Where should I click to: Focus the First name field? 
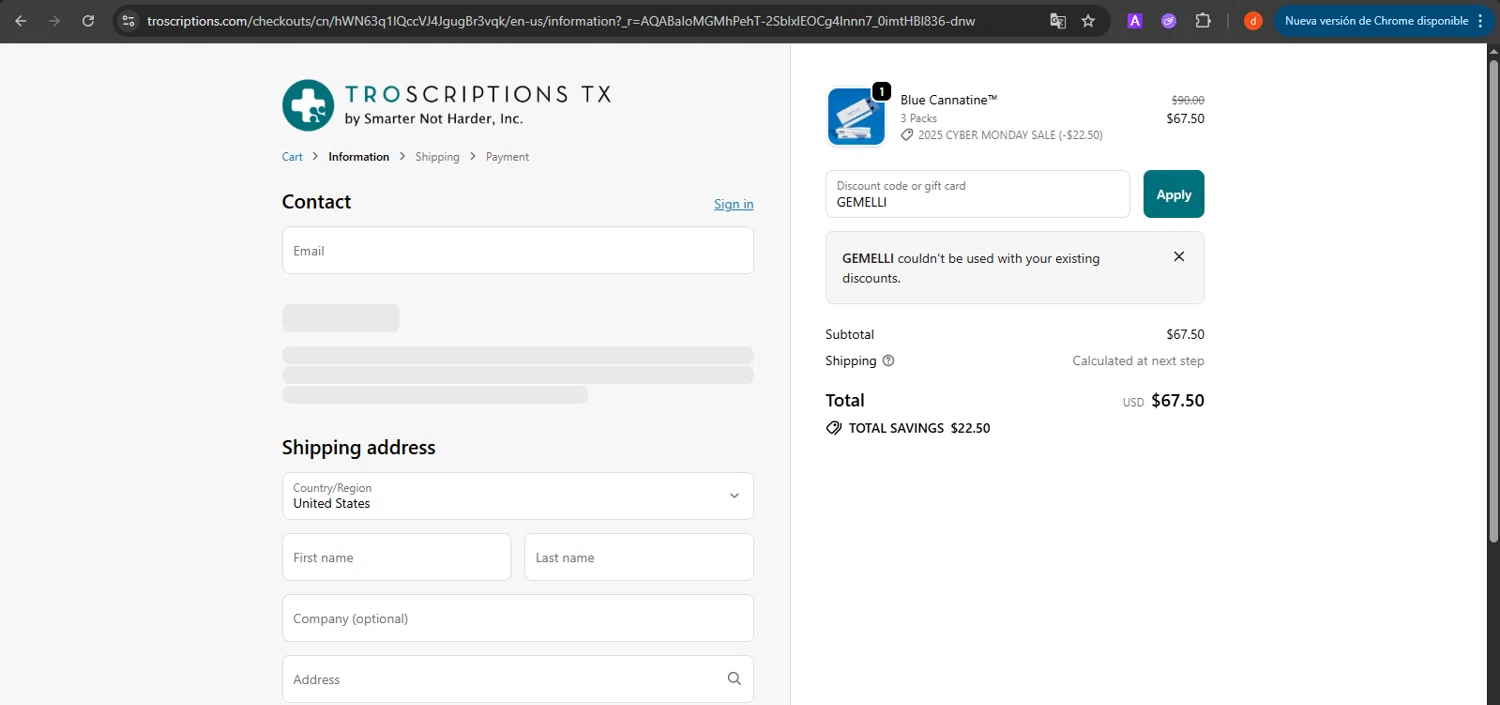coord(396,557)
